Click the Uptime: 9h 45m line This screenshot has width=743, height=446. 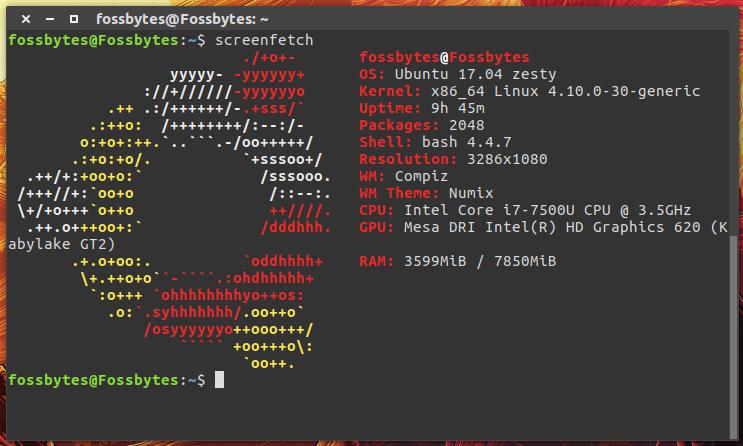[421, 109]
